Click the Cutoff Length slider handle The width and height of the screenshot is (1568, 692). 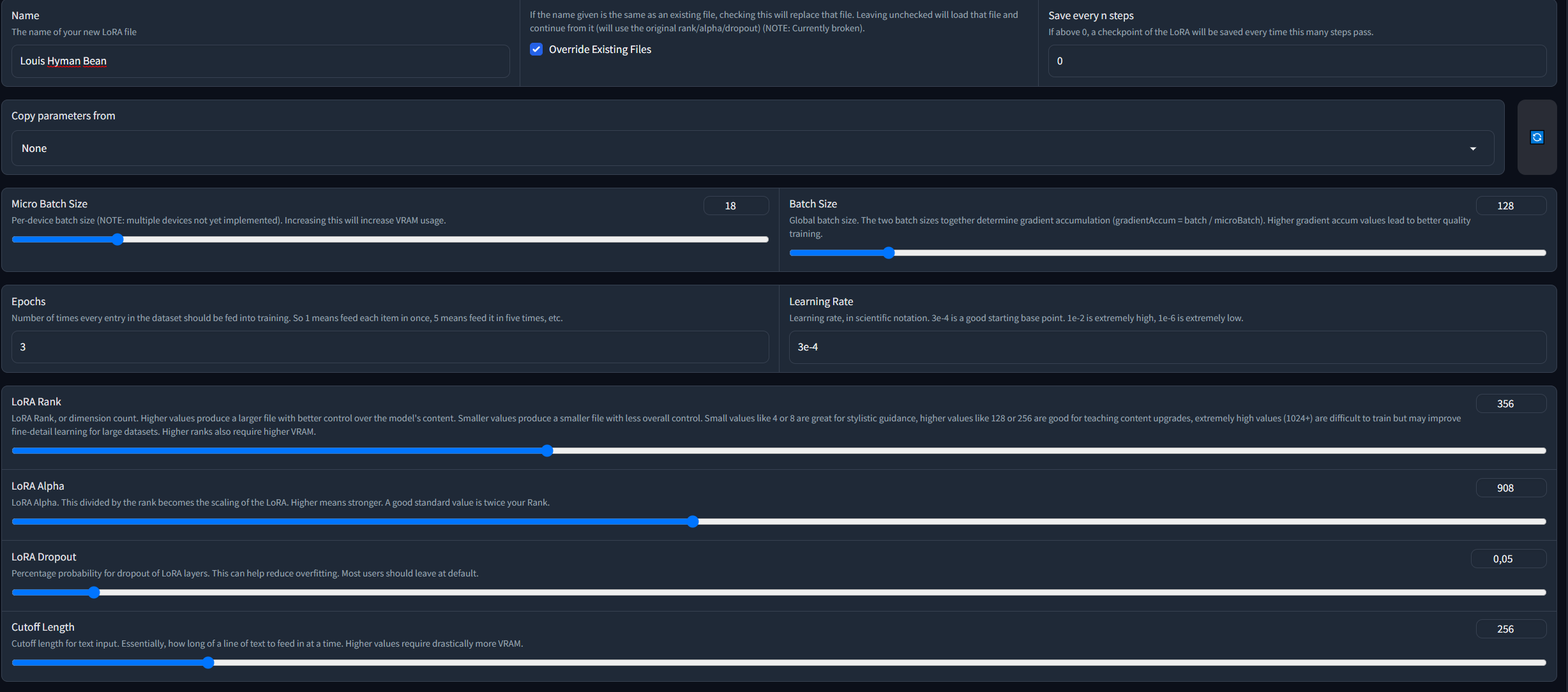point(208,663)
